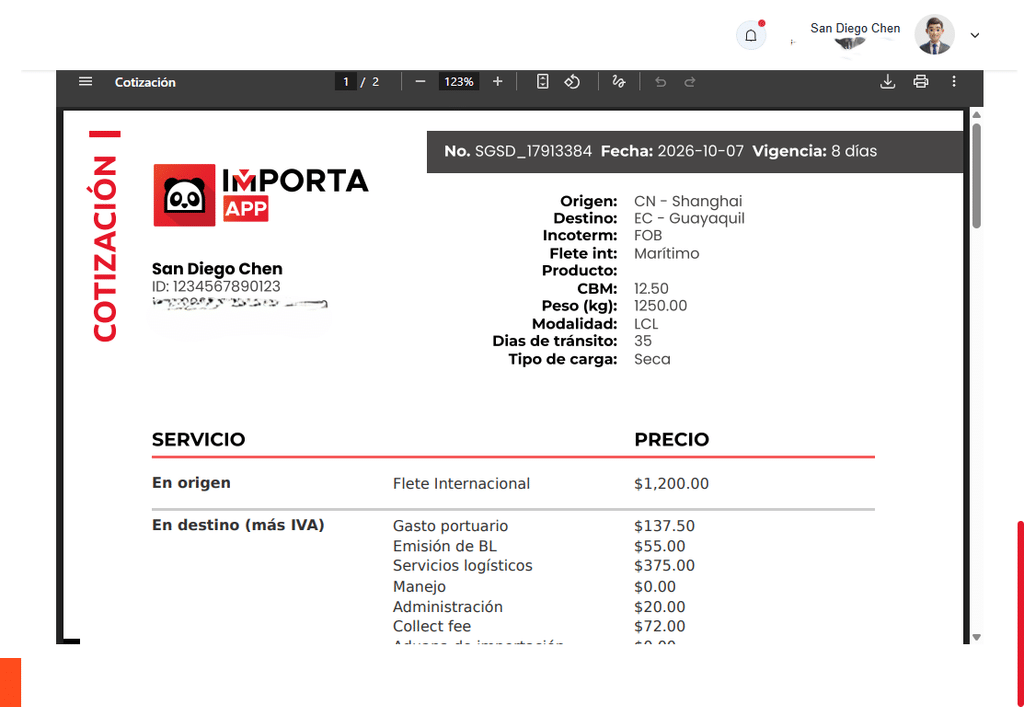
Task: Click the 123% zoom level field
Action: [458, 82]
